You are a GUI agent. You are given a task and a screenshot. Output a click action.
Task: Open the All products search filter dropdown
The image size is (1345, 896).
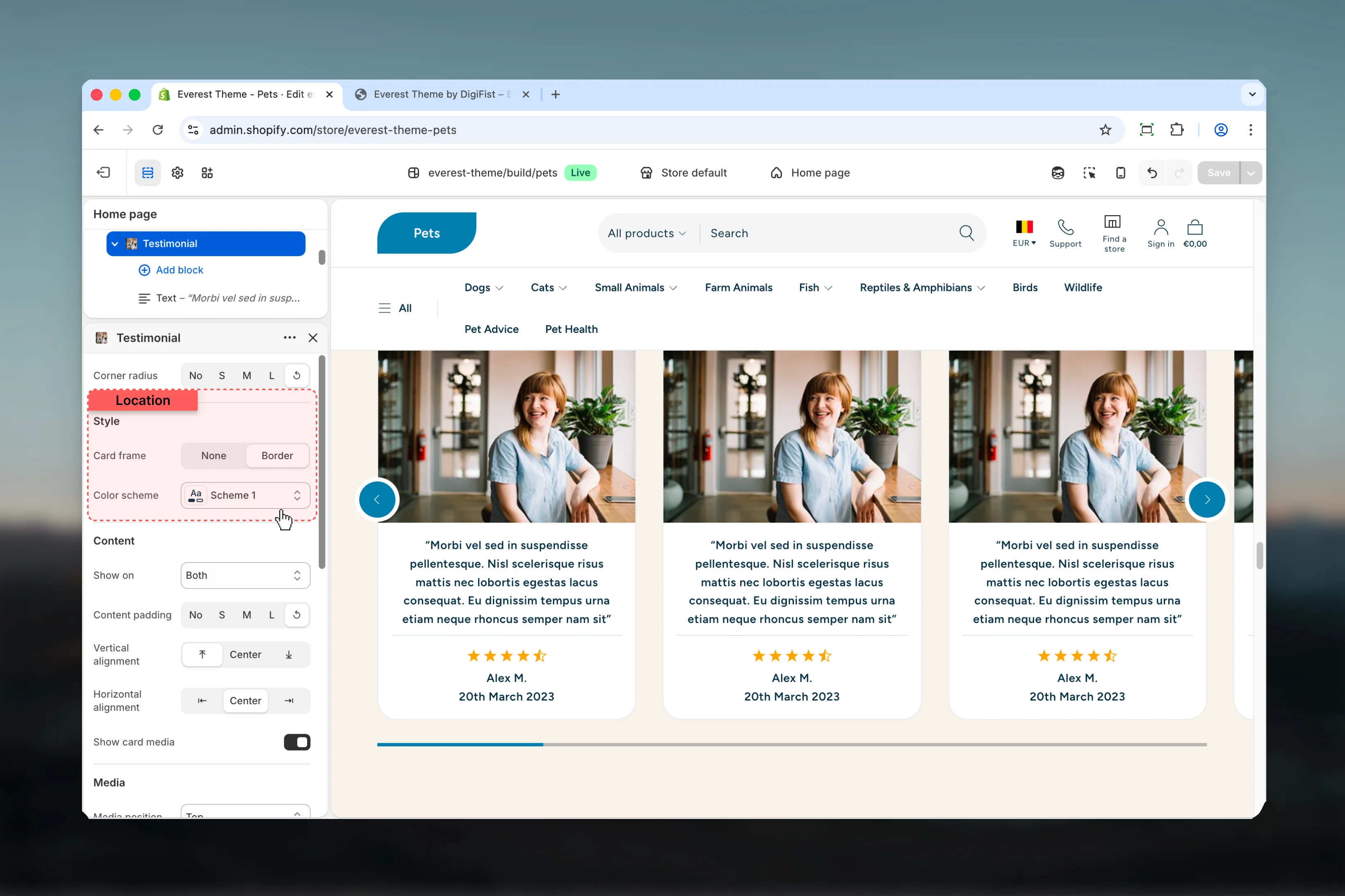click(647, 233)
